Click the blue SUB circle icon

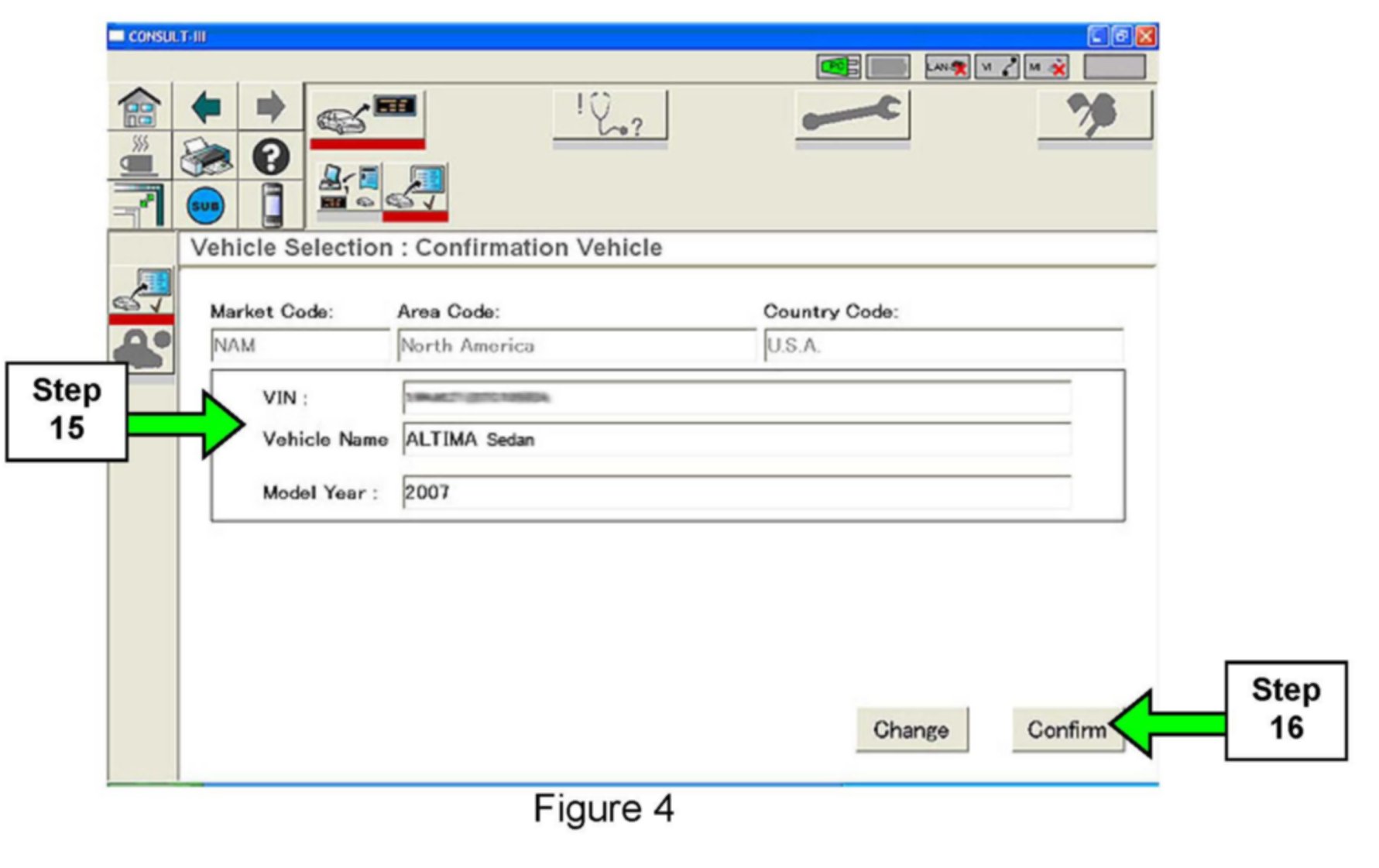(x=205, y=206)
